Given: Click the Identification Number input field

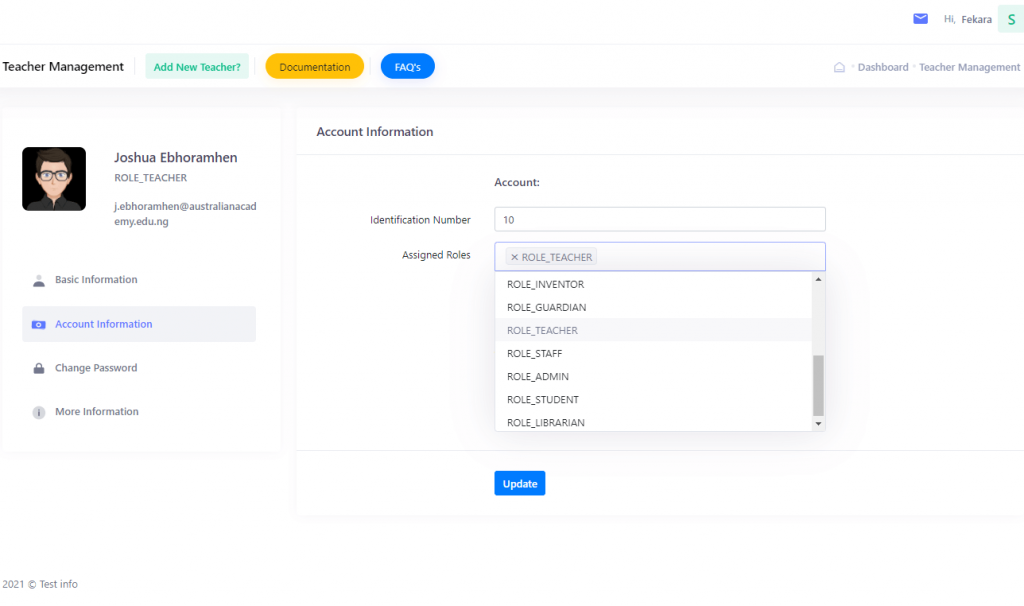Looking at the screenshot, I should coord(659,220).
